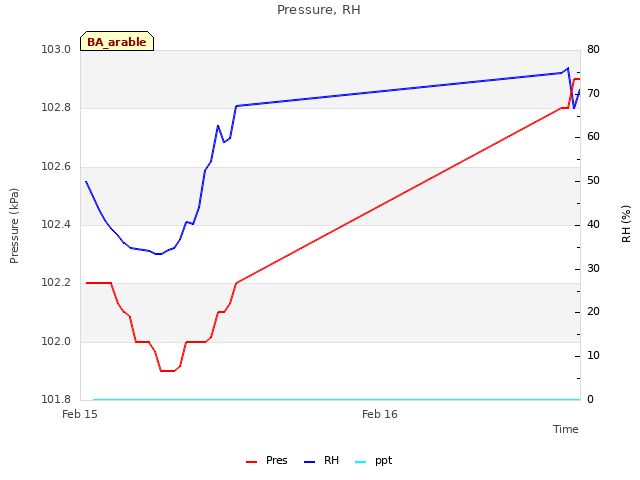
Task: Click the blue RH legend swatch
Action: [x=310, y=462]
